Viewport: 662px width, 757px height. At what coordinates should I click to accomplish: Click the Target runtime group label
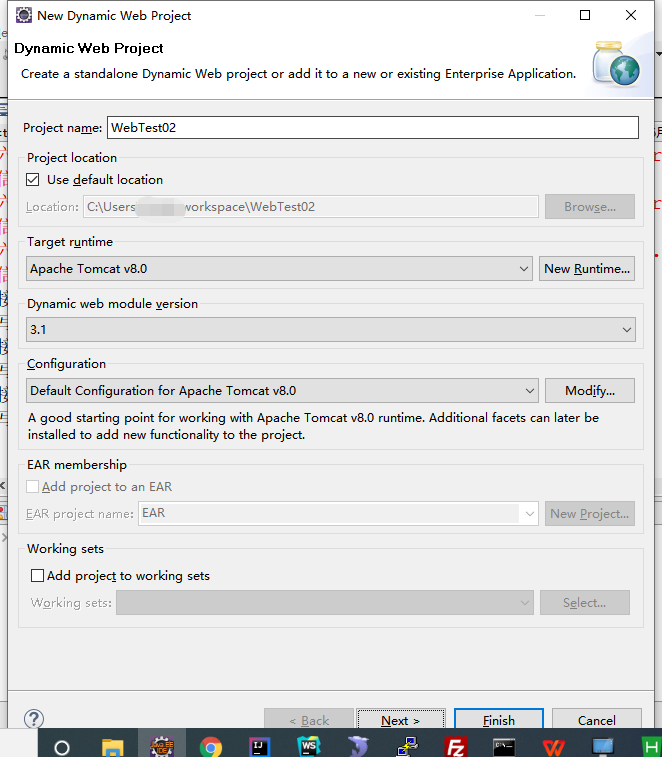coord(70,242)
